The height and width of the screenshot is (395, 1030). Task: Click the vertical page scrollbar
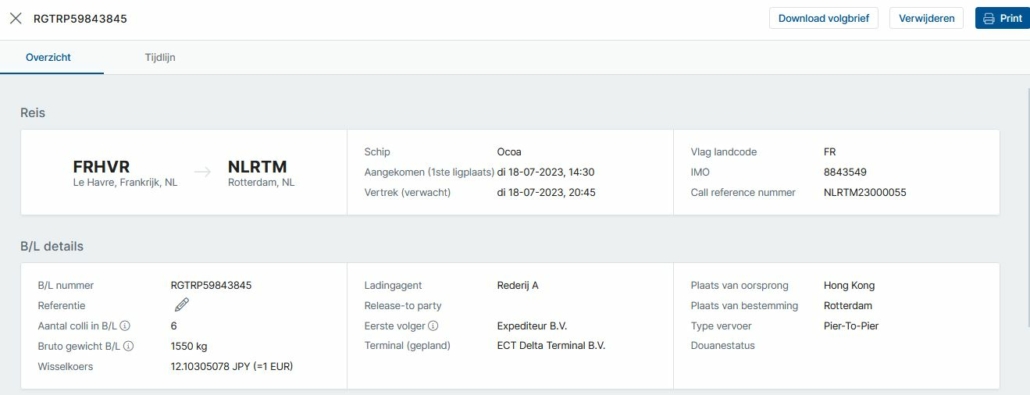coord(1027,205)
